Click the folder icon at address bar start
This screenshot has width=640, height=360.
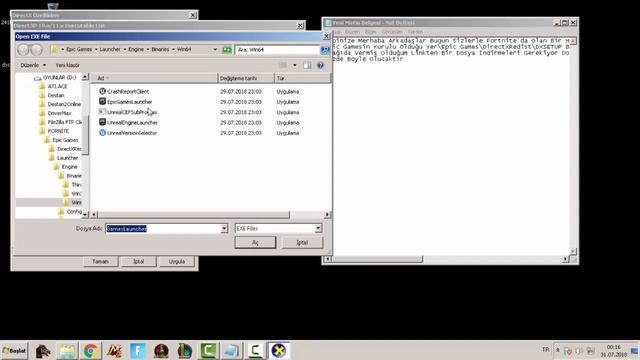pyautogui.click(x=54, y=49)
